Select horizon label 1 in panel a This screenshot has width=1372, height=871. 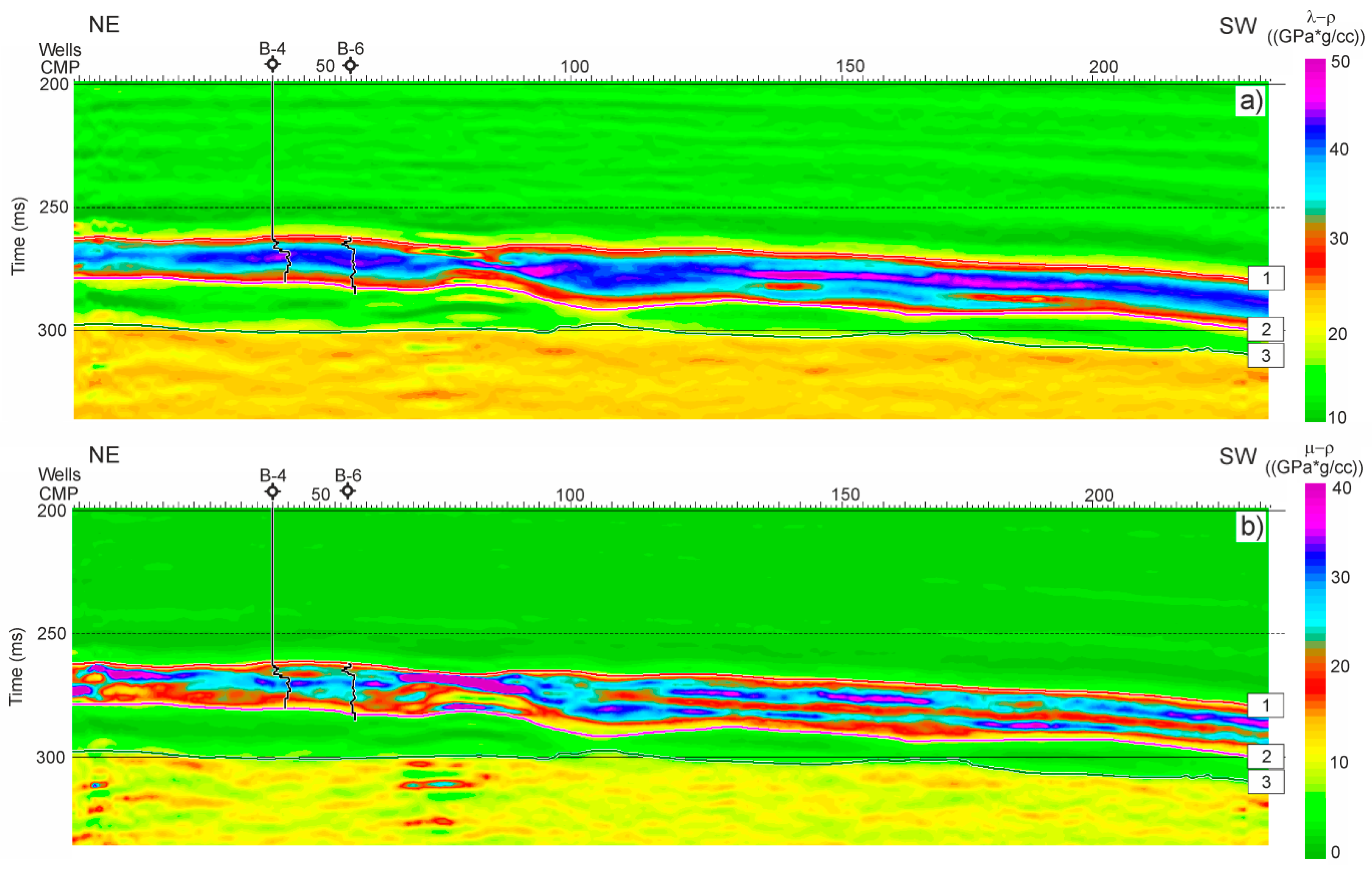1265,278
